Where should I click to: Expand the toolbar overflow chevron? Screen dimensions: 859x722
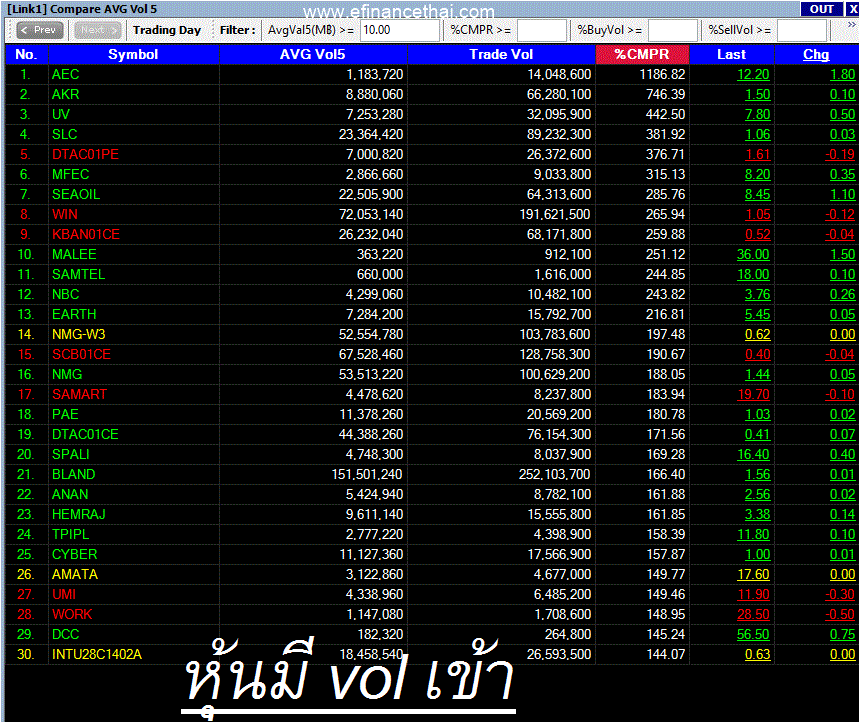point(852,25)
